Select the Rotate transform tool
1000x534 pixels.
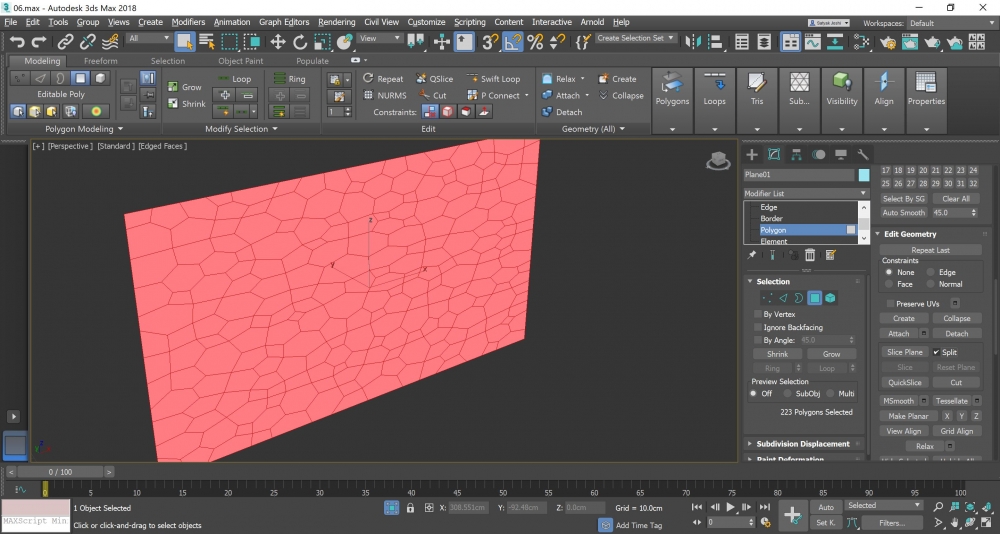[300, 41]
